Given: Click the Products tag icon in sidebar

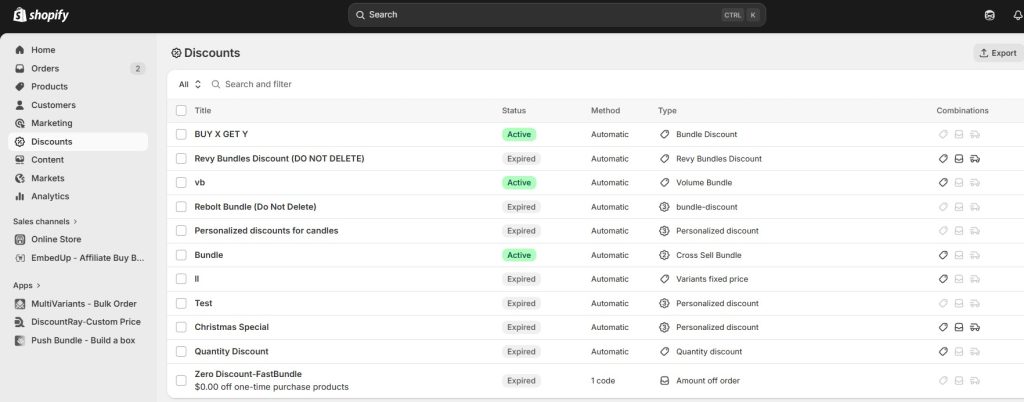Looking at the screenshot, I should (x=20, y=86).
